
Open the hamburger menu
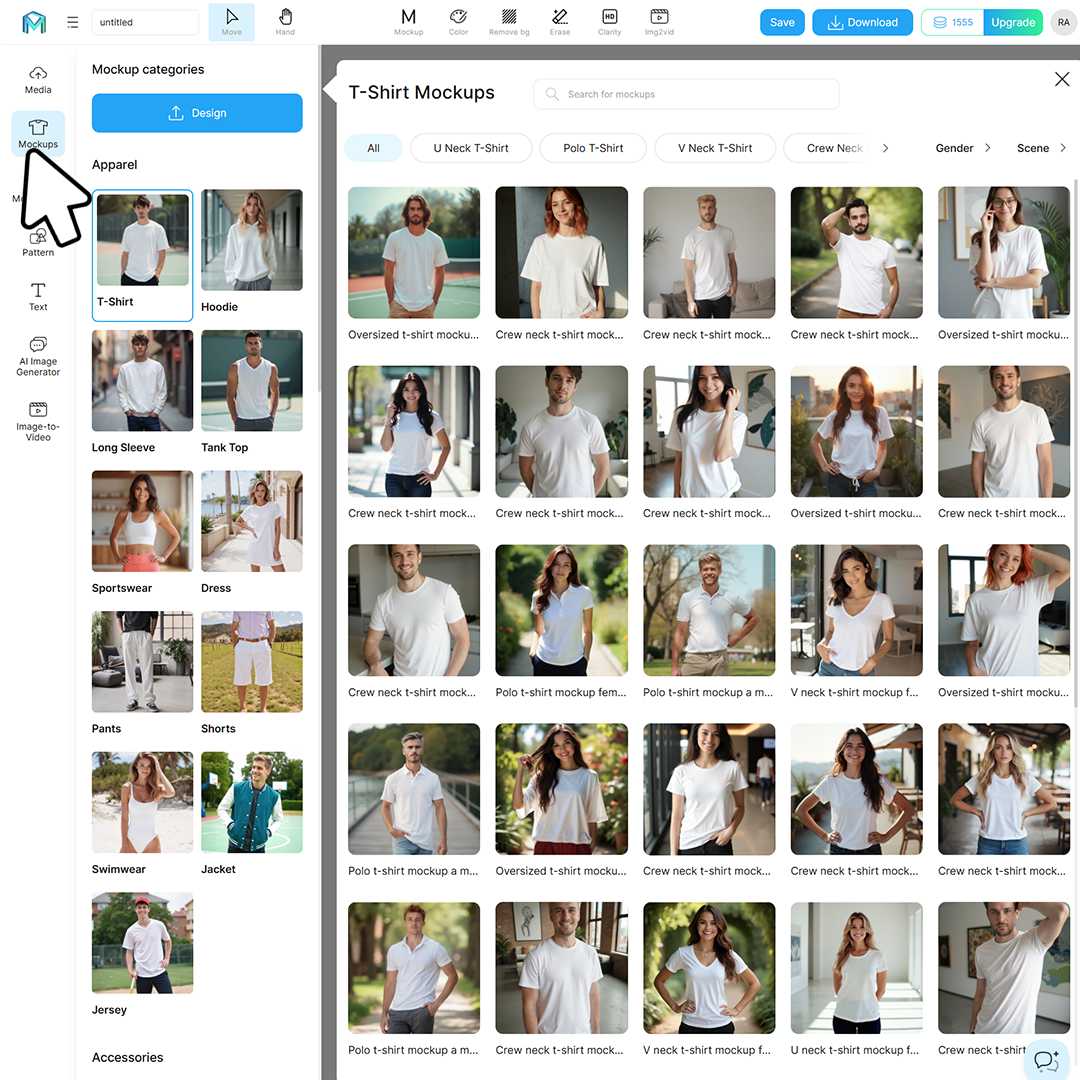72,22
